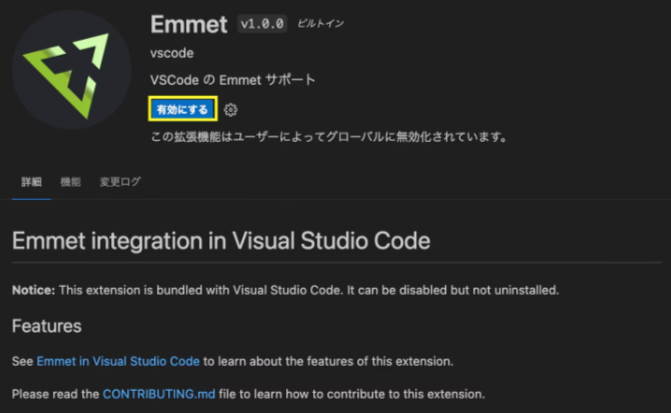Click the v1.0.0 version badge
The height and width of the screenshot is (413, 671).
tap(261, 23)
